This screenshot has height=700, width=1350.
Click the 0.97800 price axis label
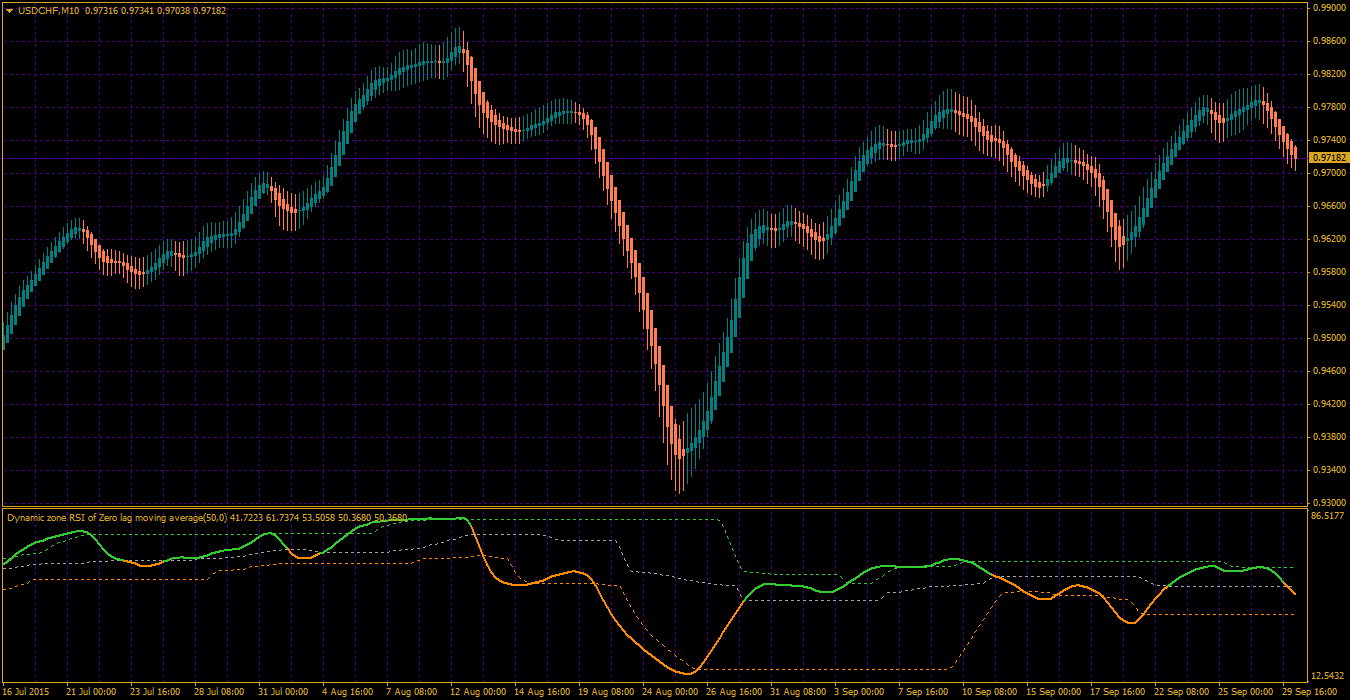pos(1328,107)
